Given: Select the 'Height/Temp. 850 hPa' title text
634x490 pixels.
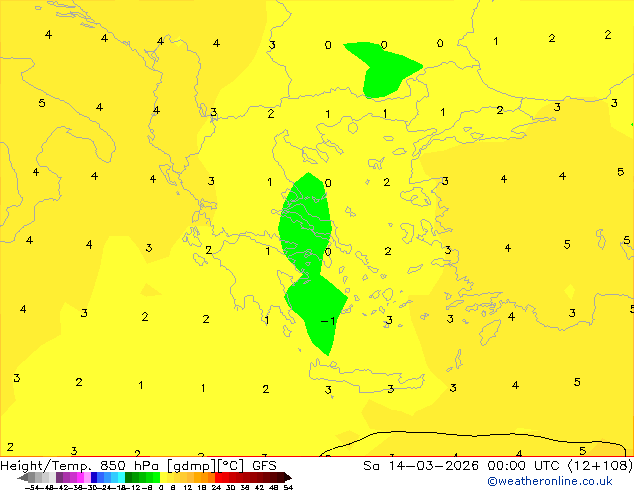Looking at the screenshot, I should [x=79, y=466].
